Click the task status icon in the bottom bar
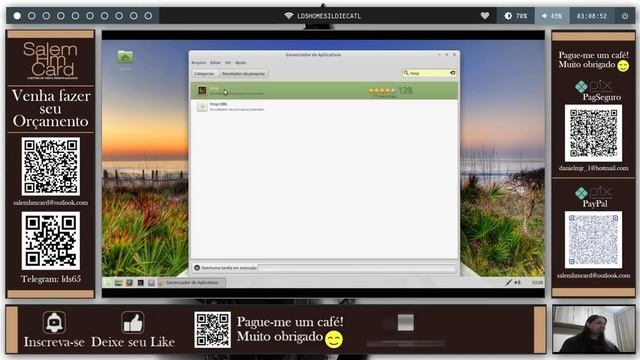Screen dimensions: 640x360 coord(197,268)
